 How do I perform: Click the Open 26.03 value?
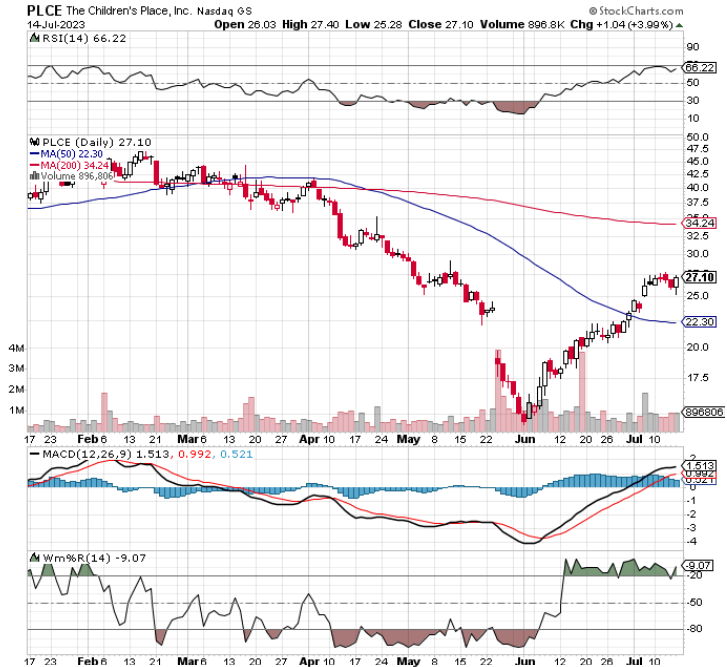click(245, 25)
